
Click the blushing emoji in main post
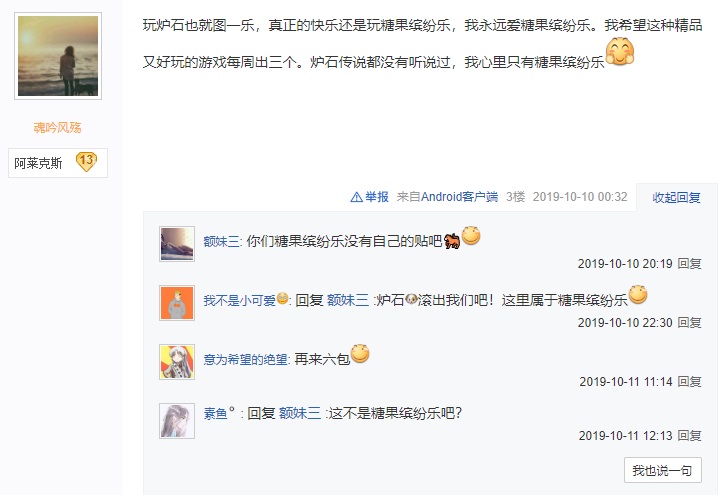620,51
